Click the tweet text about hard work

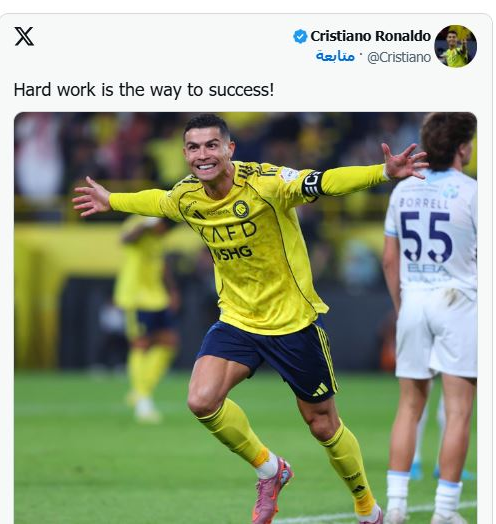coord(144,90)
